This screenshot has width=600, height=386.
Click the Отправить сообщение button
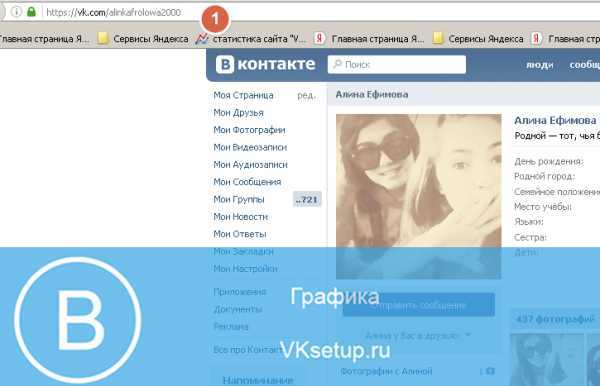419,305
